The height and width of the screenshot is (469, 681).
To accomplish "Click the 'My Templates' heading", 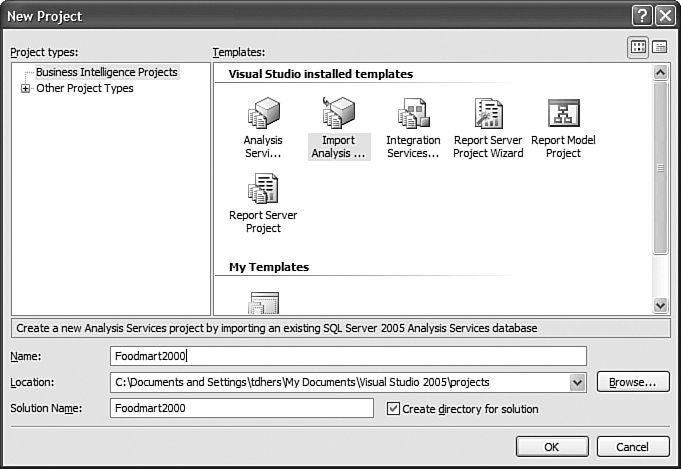I will tap(269, 267).
